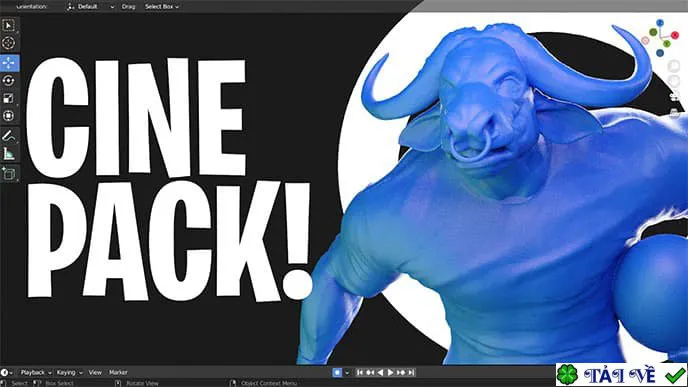Select the Add Cube tool
The image size is (688, 387).
click(9, 174)
